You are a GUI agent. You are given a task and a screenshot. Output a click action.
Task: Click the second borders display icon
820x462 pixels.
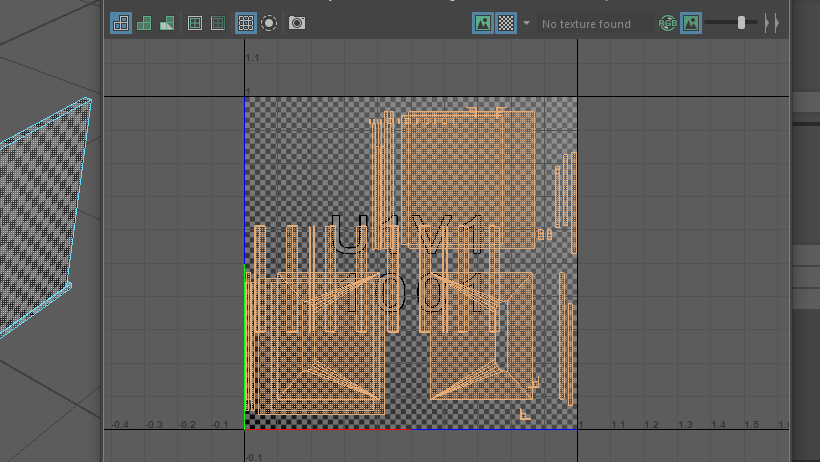tap(217, 22)
